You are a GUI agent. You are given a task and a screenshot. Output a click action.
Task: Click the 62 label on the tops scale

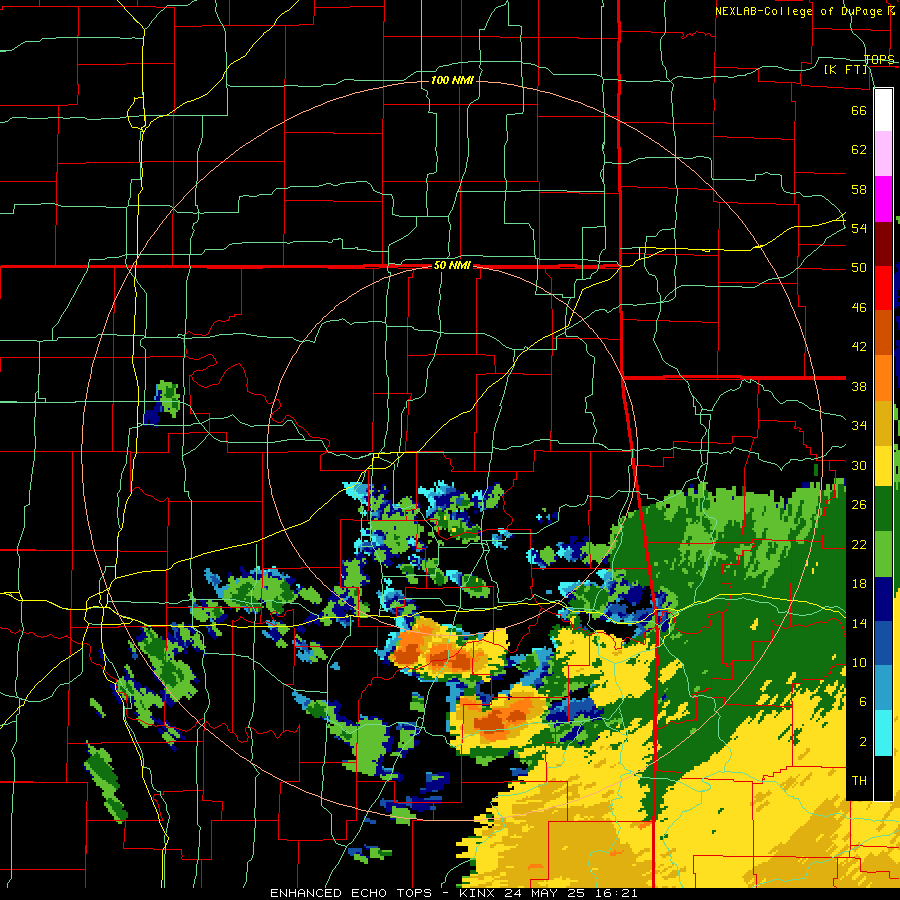[859, 149]
